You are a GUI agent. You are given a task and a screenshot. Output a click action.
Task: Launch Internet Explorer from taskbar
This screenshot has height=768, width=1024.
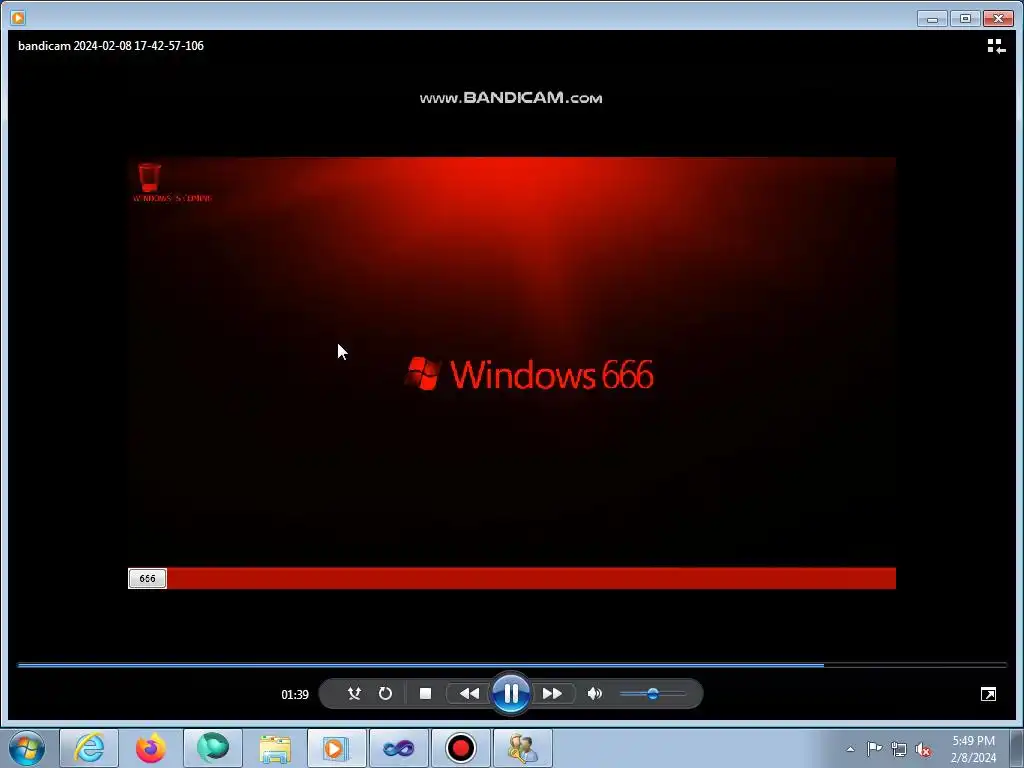coord(89,748)
